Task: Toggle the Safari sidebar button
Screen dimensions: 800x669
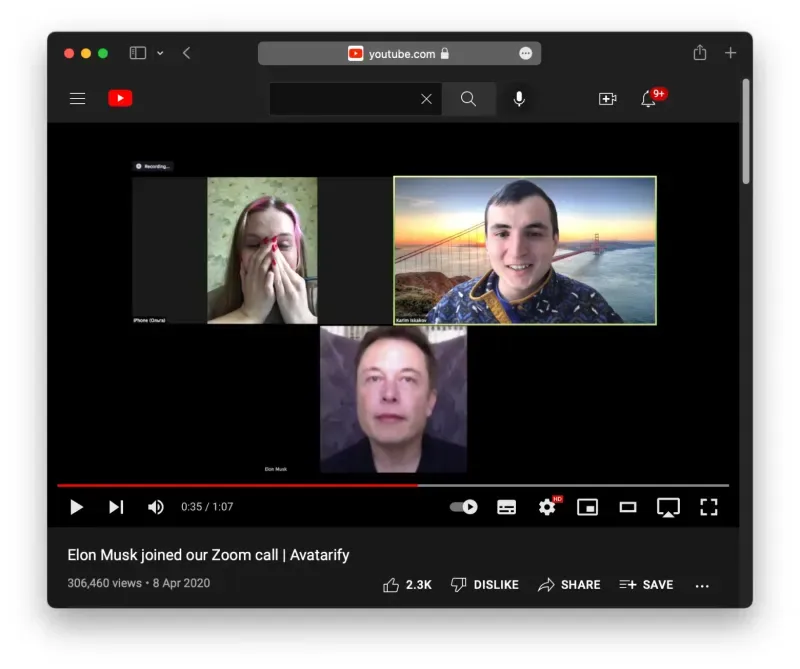Action: tap(138, 53)
